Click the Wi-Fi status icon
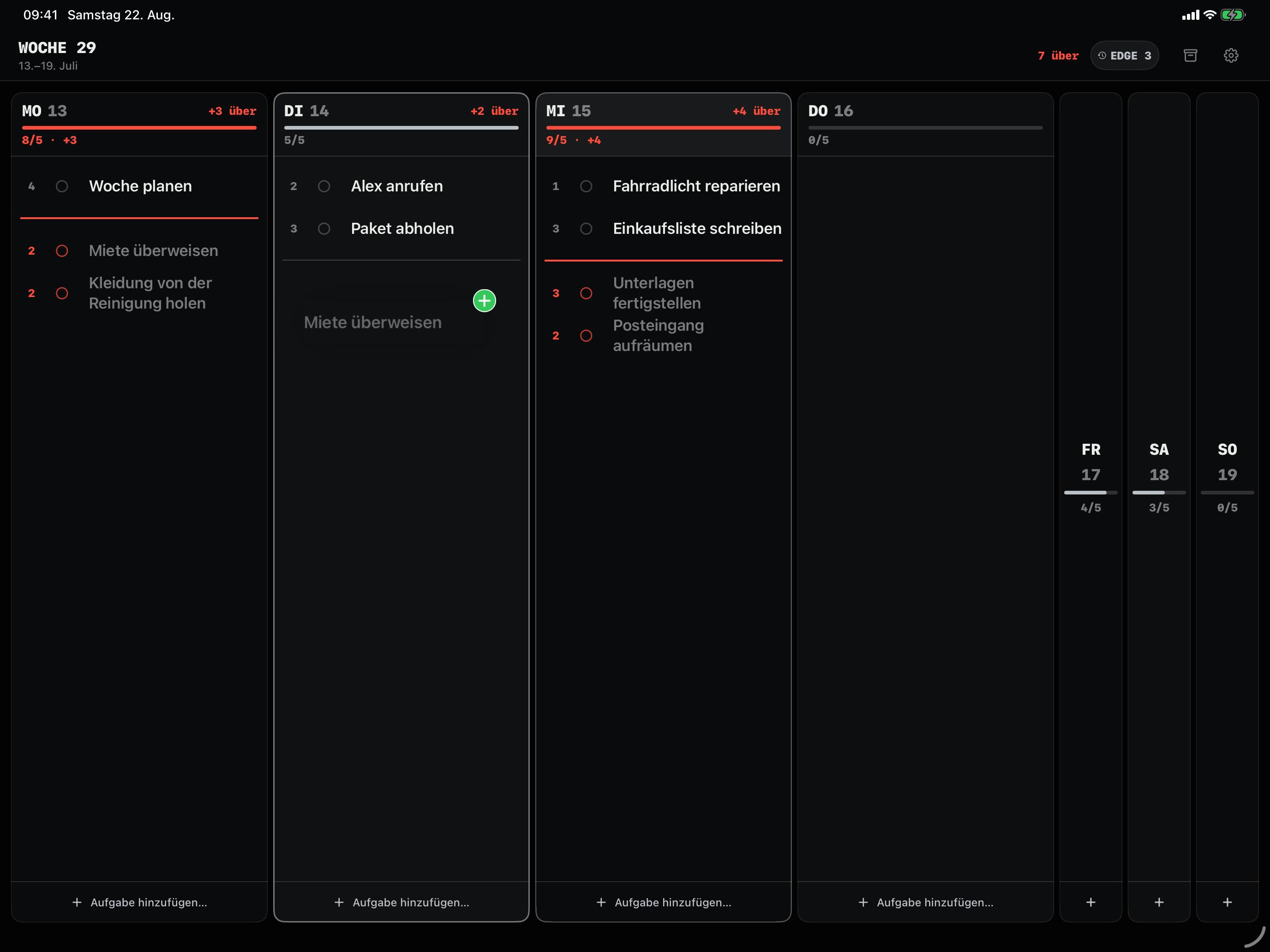The height and width of the screenshot is (952, 1270). (1210, 15)
